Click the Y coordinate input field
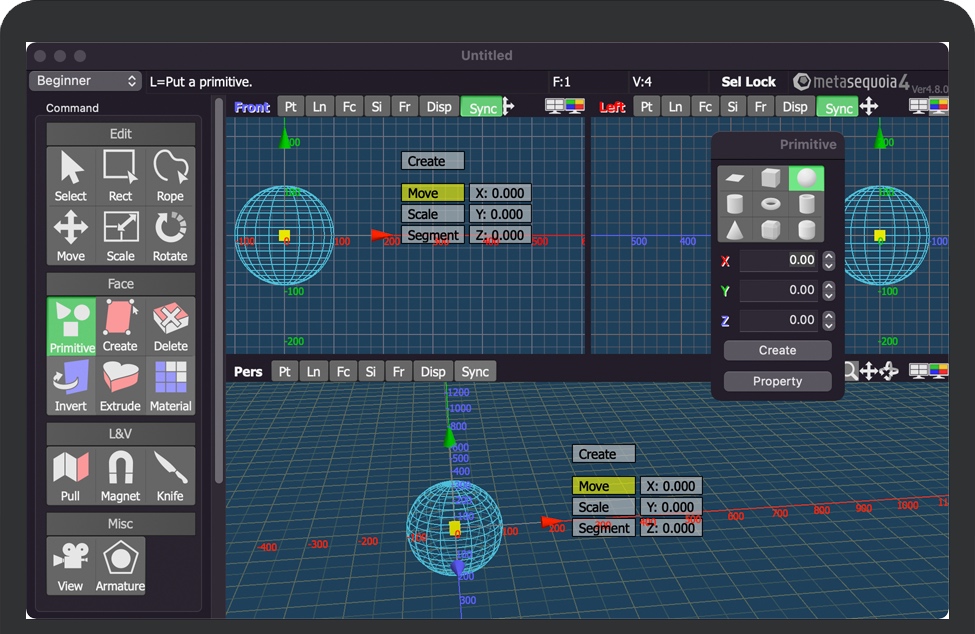This screenshot has width=975, height=634. (x=779, y=290)
